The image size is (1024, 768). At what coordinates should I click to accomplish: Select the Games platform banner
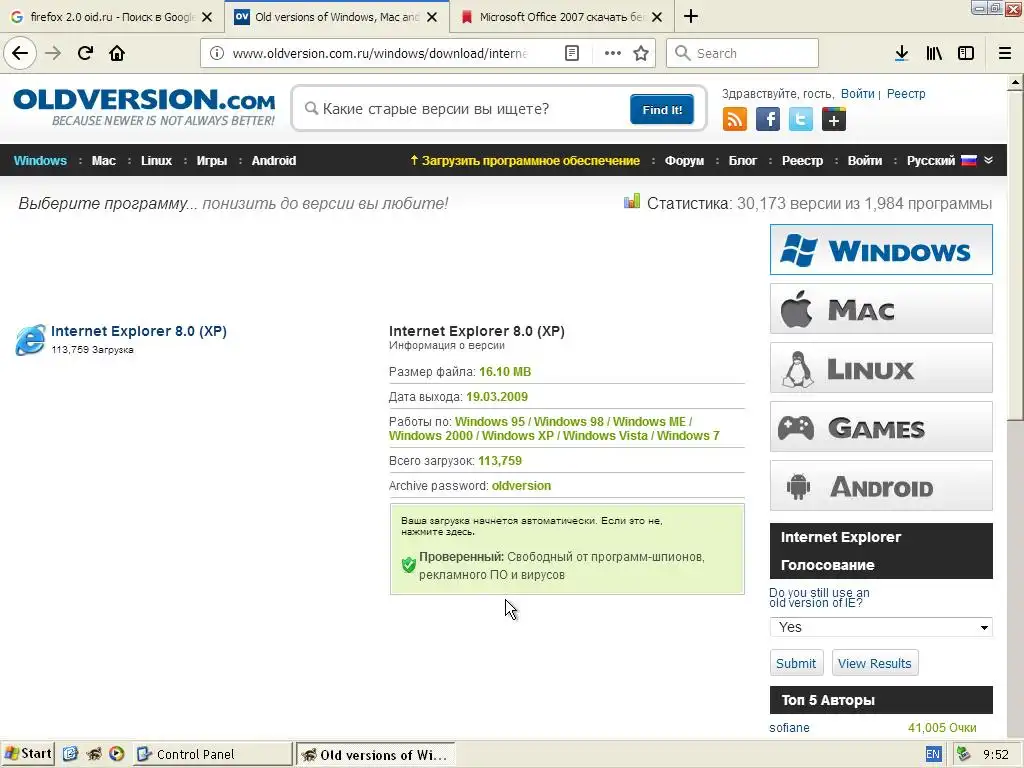(881, 427)
